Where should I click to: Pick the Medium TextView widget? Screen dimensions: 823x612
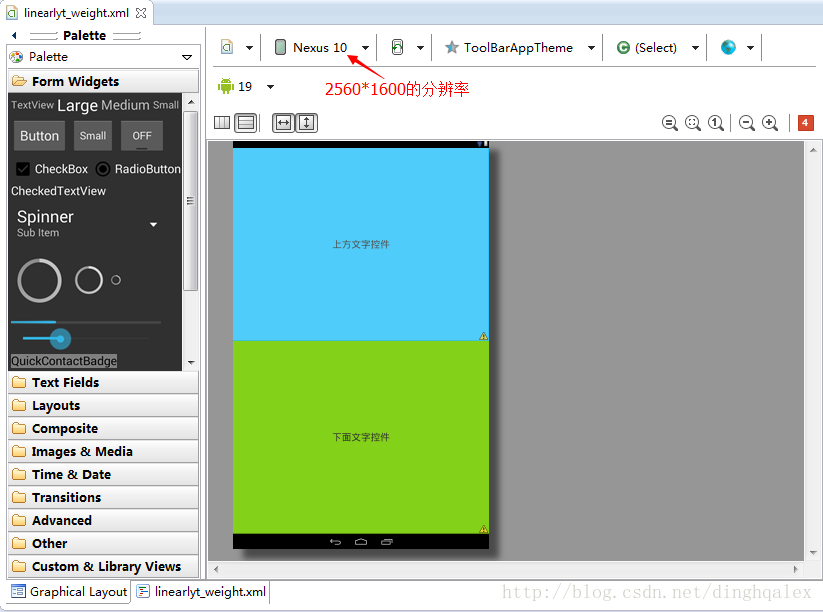point(125,105)
